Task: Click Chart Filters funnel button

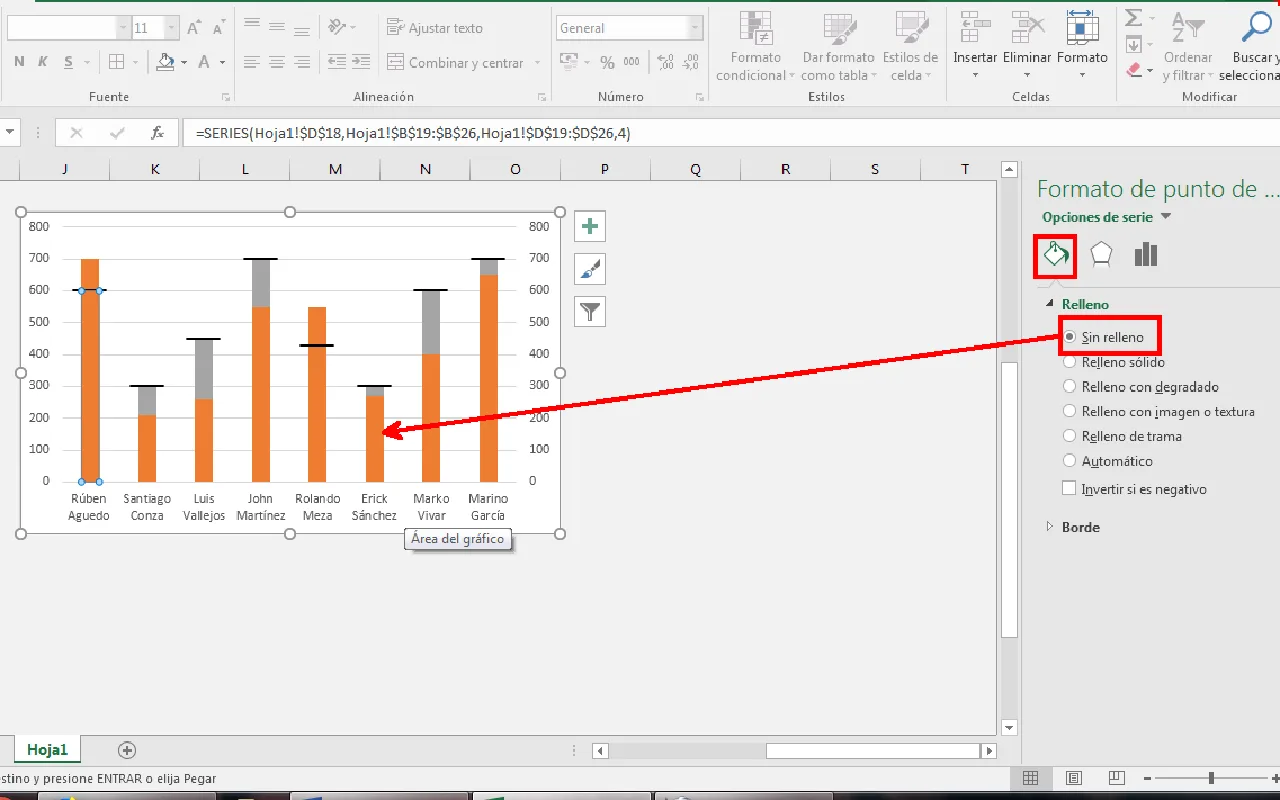Action: [590, 312]
